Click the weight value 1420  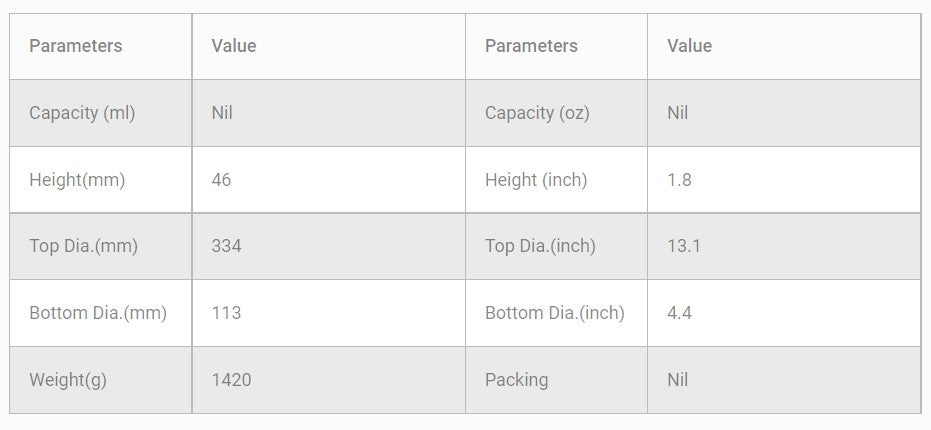pyautogui.click(x=231, y=380)
